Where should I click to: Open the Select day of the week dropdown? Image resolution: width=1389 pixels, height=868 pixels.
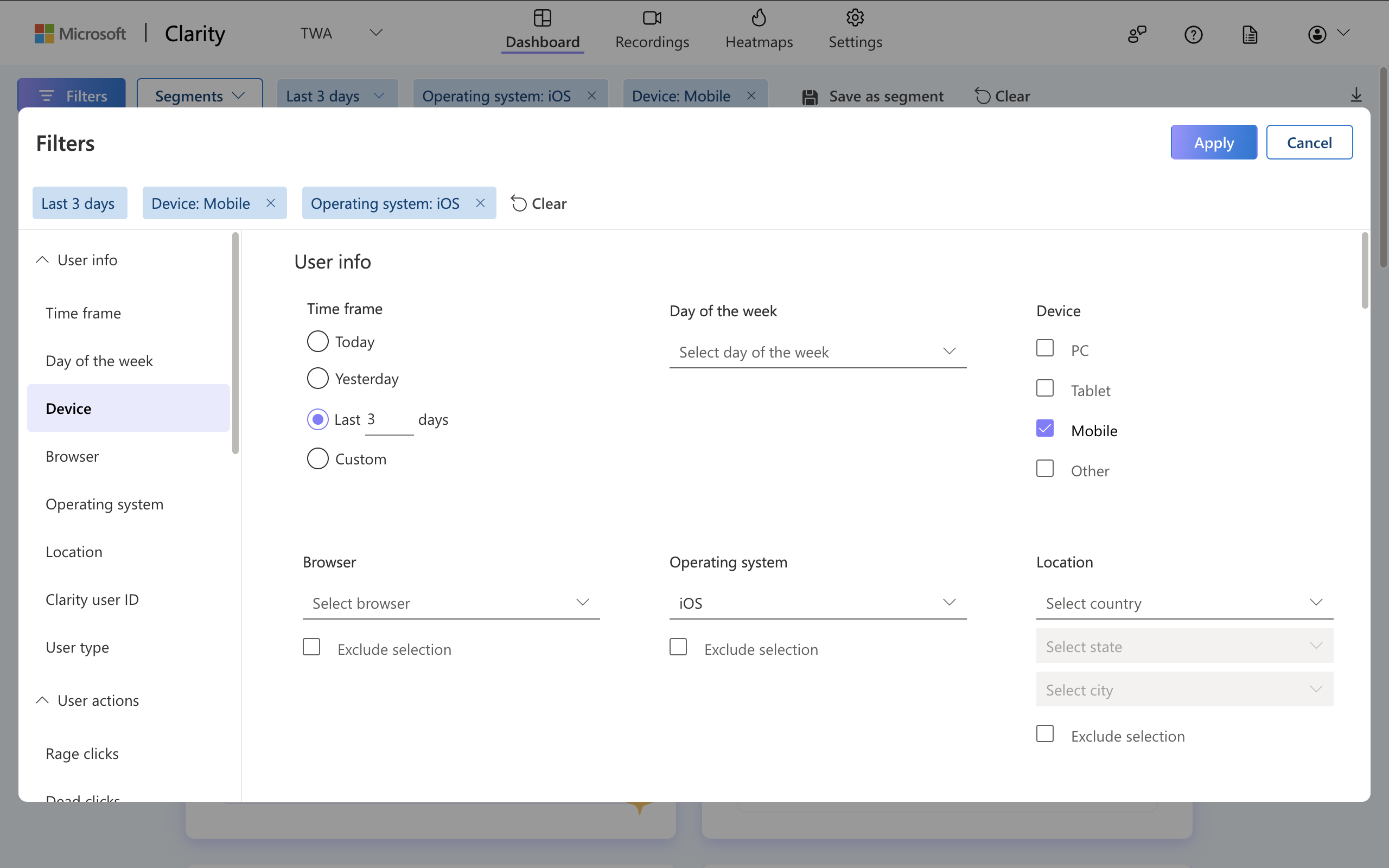click(818, 352)
